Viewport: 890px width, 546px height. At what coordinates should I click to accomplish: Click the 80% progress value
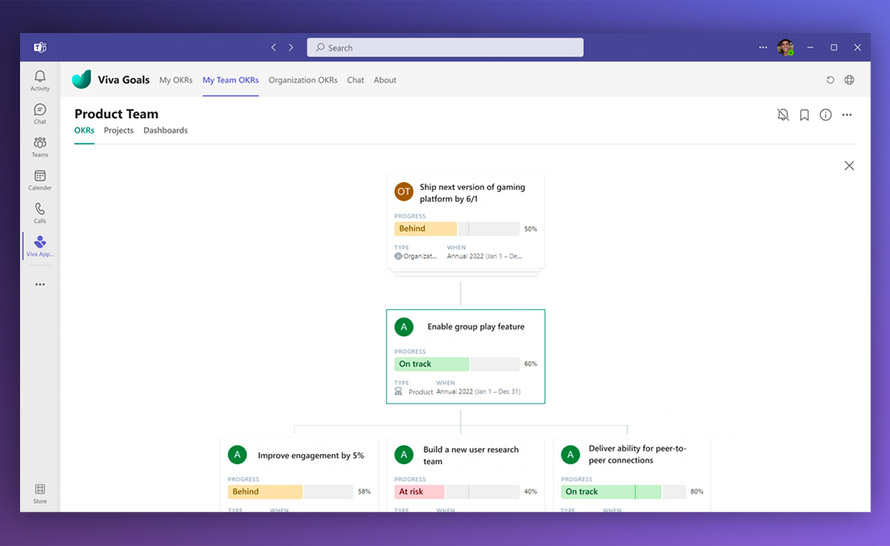click(x=697, y=492)
